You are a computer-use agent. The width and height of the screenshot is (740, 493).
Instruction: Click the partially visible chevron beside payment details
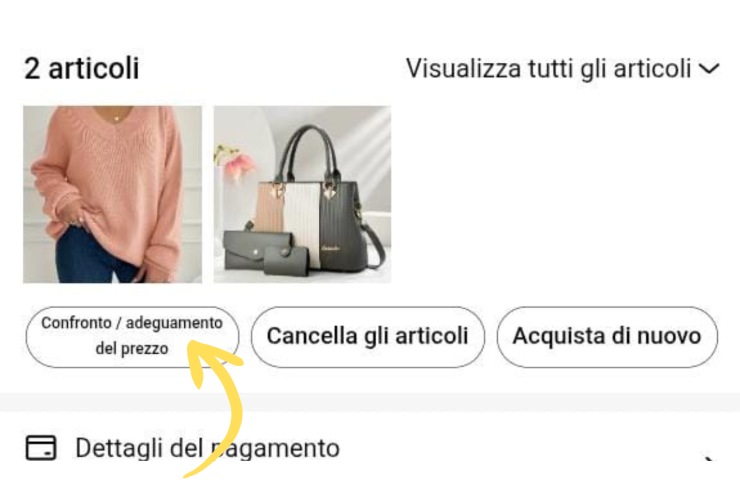click(x=707, y=458)
